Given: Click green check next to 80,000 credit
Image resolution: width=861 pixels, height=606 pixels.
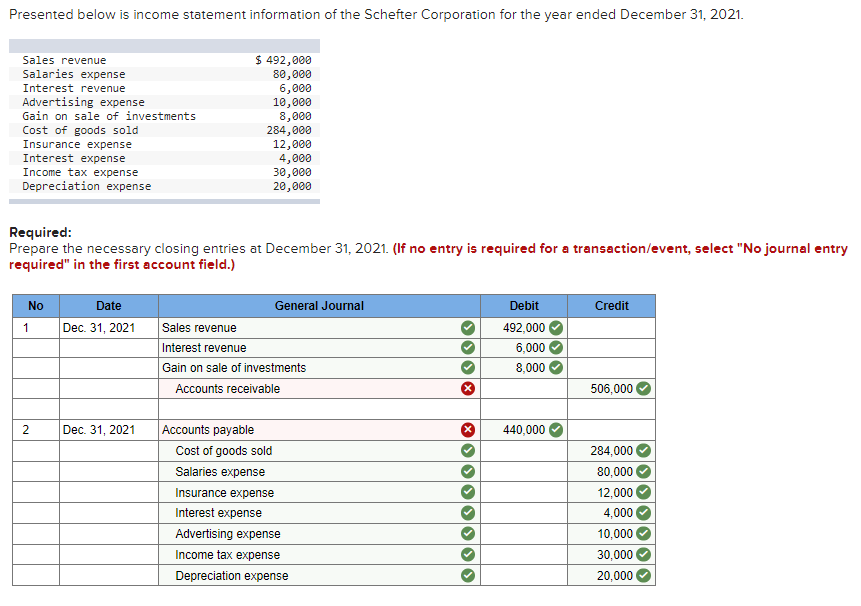Looking at the screenshot, I should 644,472.
